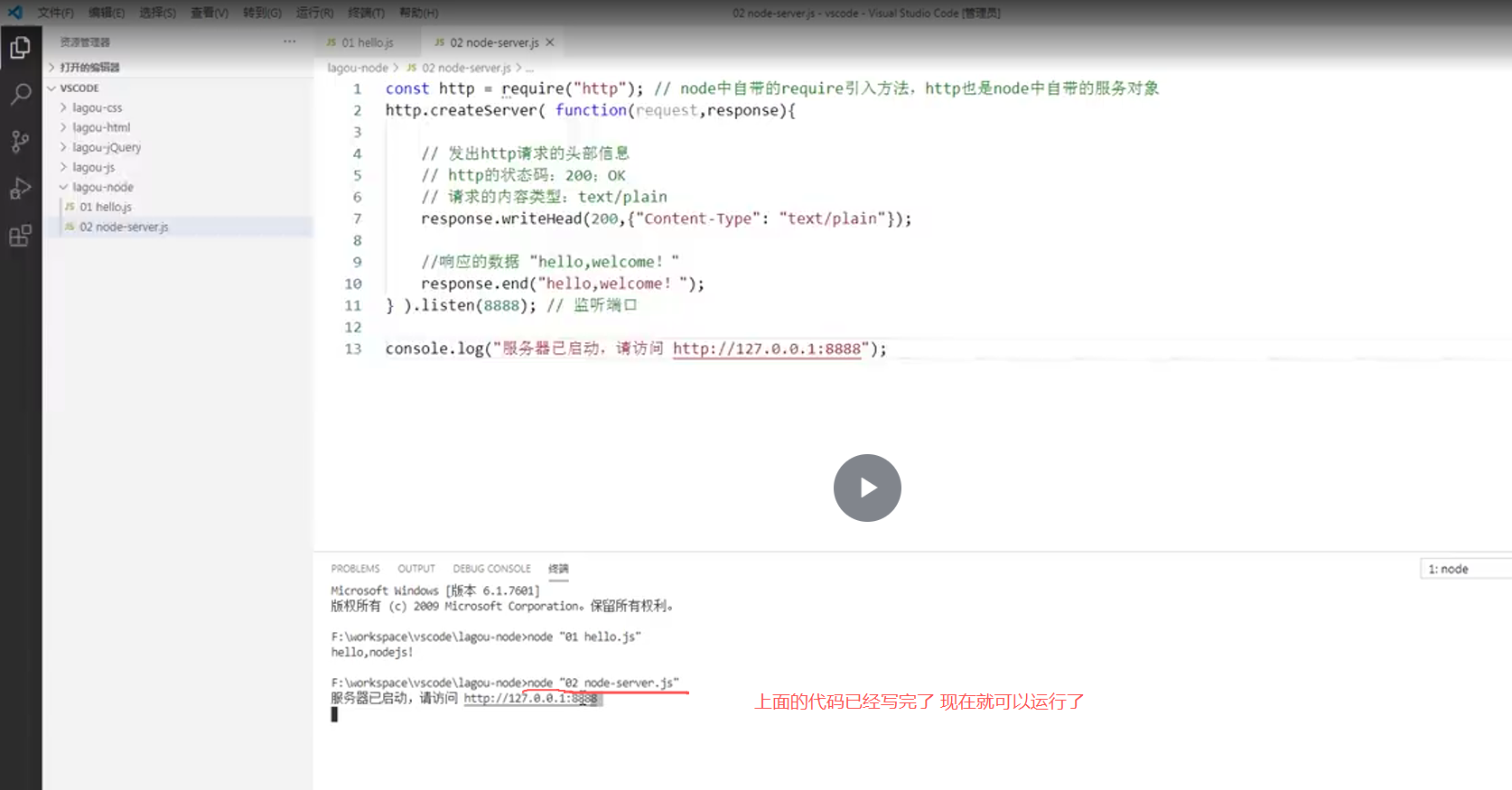Open the terminal selector dropdown 1: node
The width and height of the screenshot is (1512, 790).
click(x=1465, y=569)
